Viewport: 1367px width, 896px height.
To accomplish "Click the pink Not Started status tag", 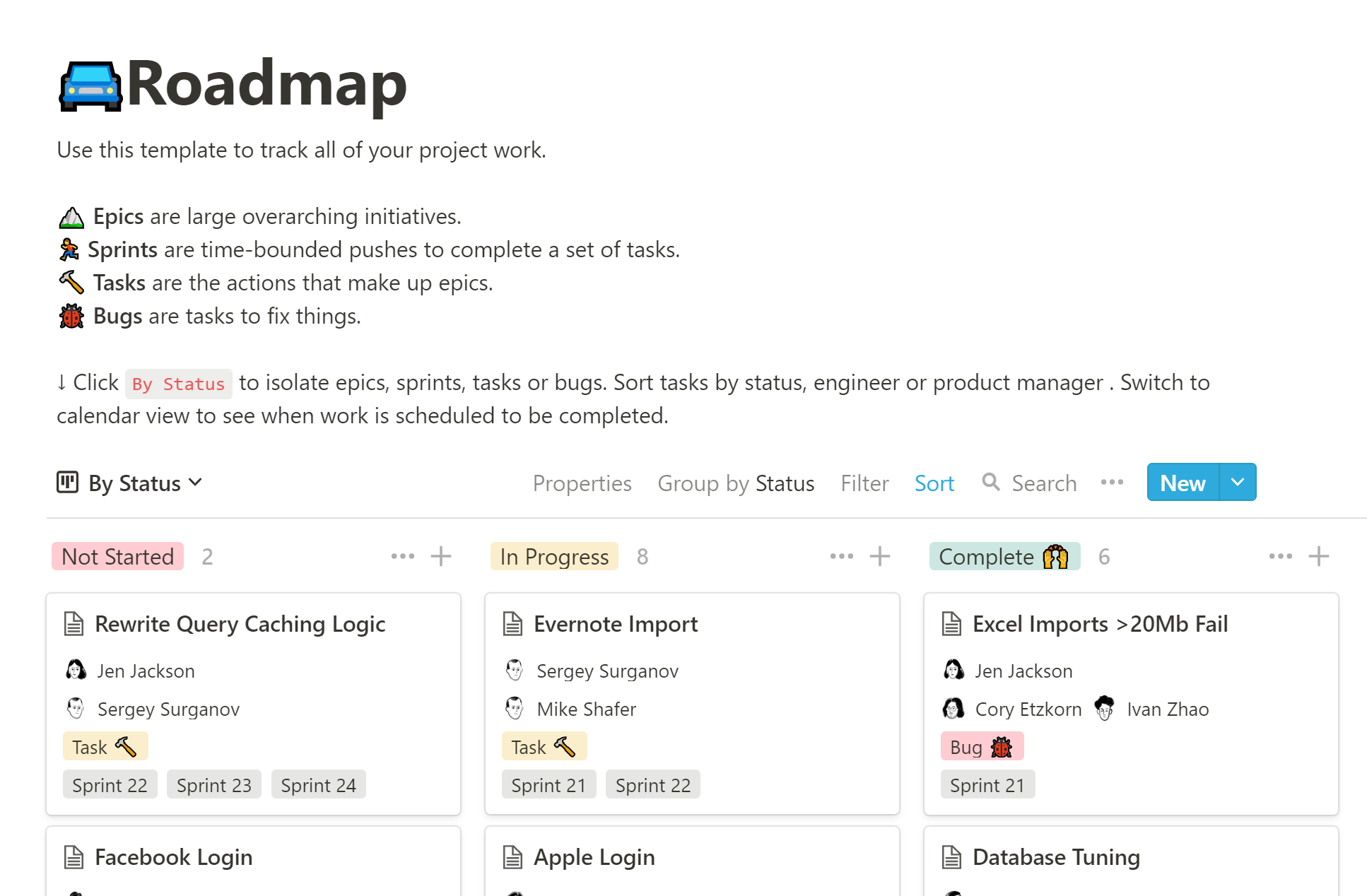I will [117, 557].
